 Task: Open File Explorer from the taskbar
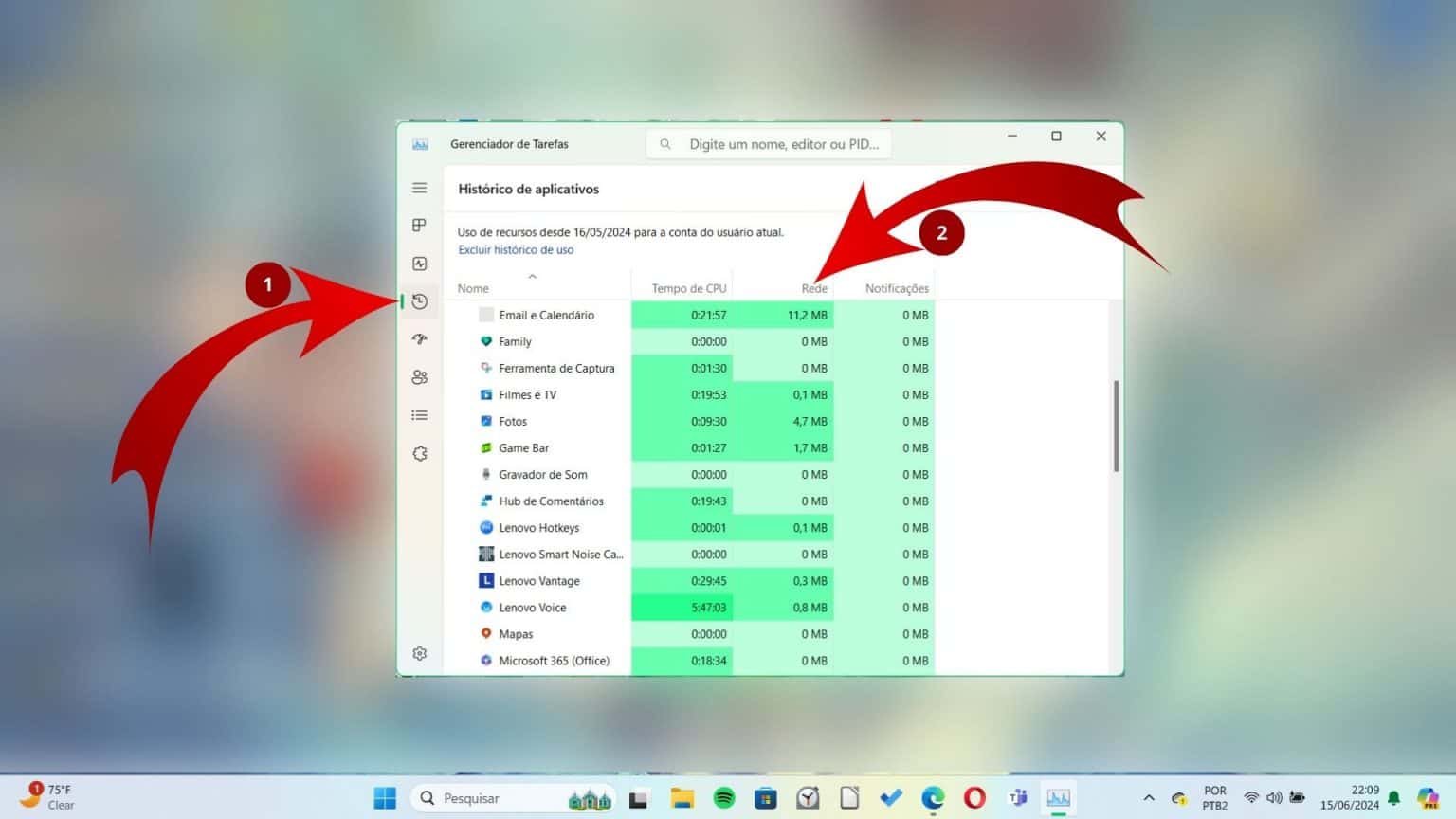point(682,798)
